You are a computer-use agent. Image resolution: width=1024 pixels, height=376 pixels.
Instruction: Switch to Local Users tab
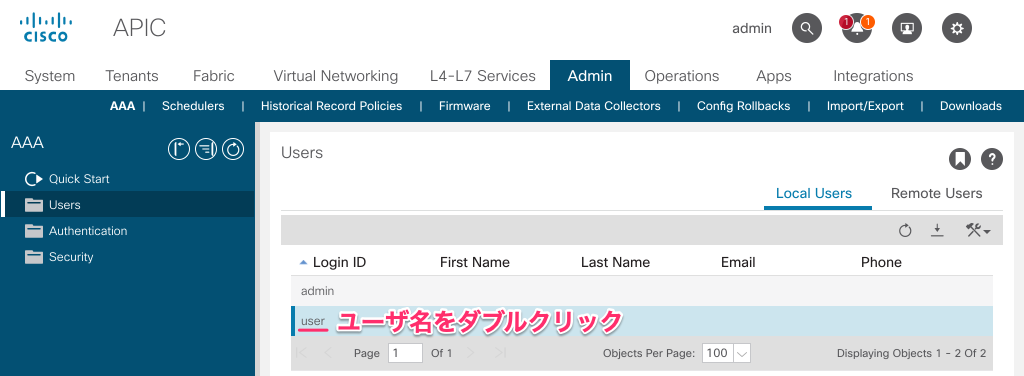(814, 193)
